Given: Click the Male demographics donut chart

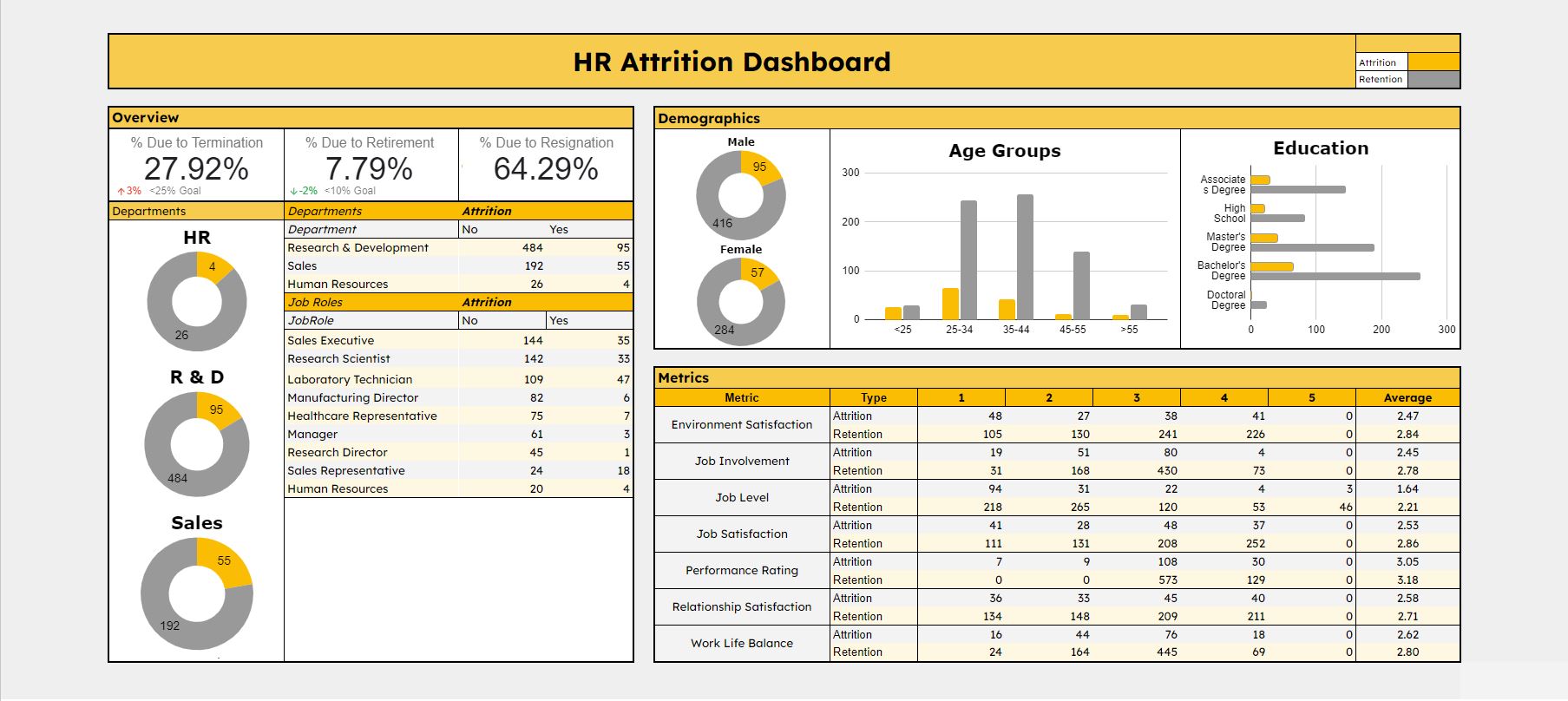Looking at the screenshot, I should (x=741, y=195).
